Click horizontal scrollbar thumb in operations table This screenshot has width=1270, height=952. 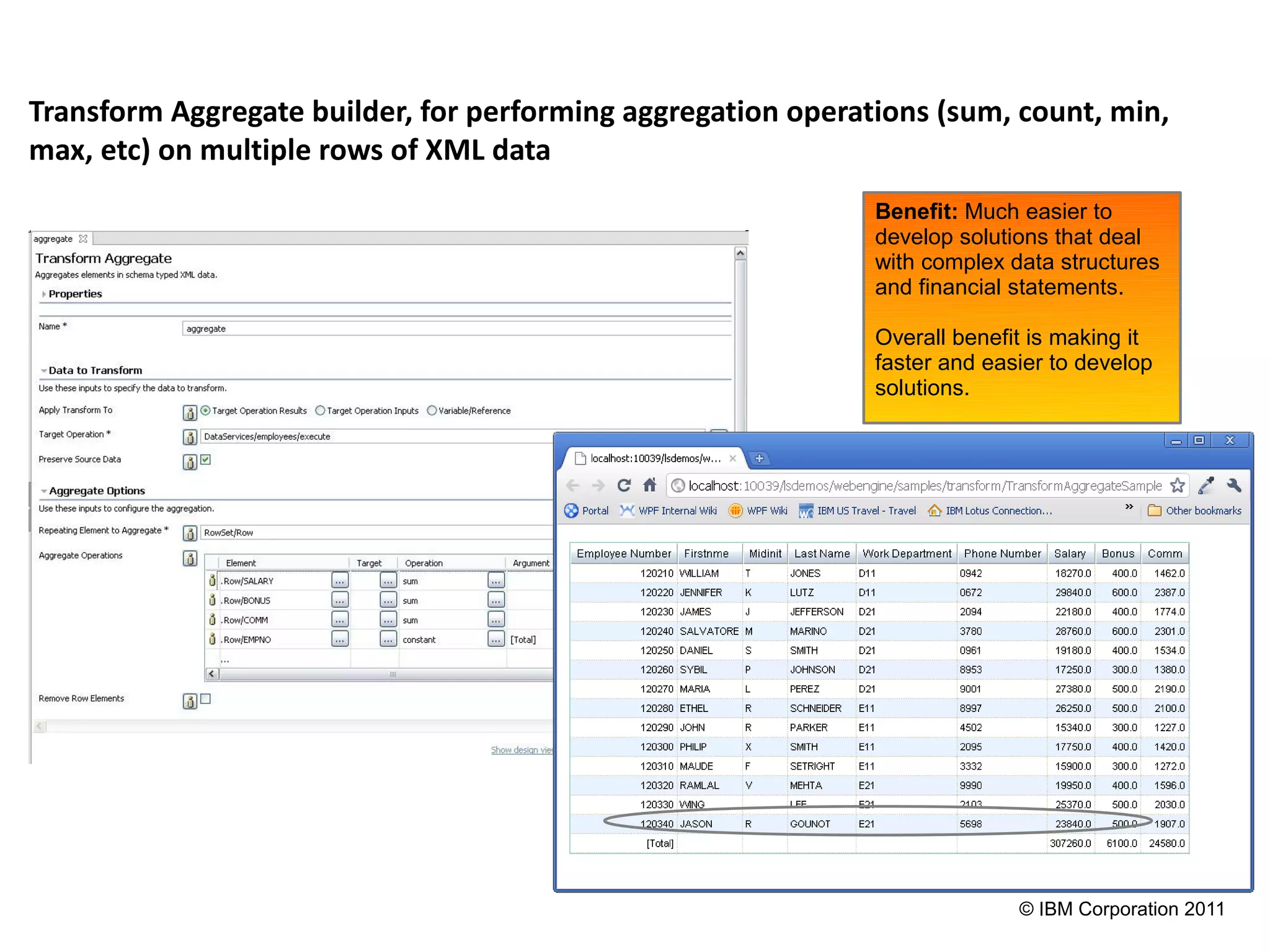388,674
